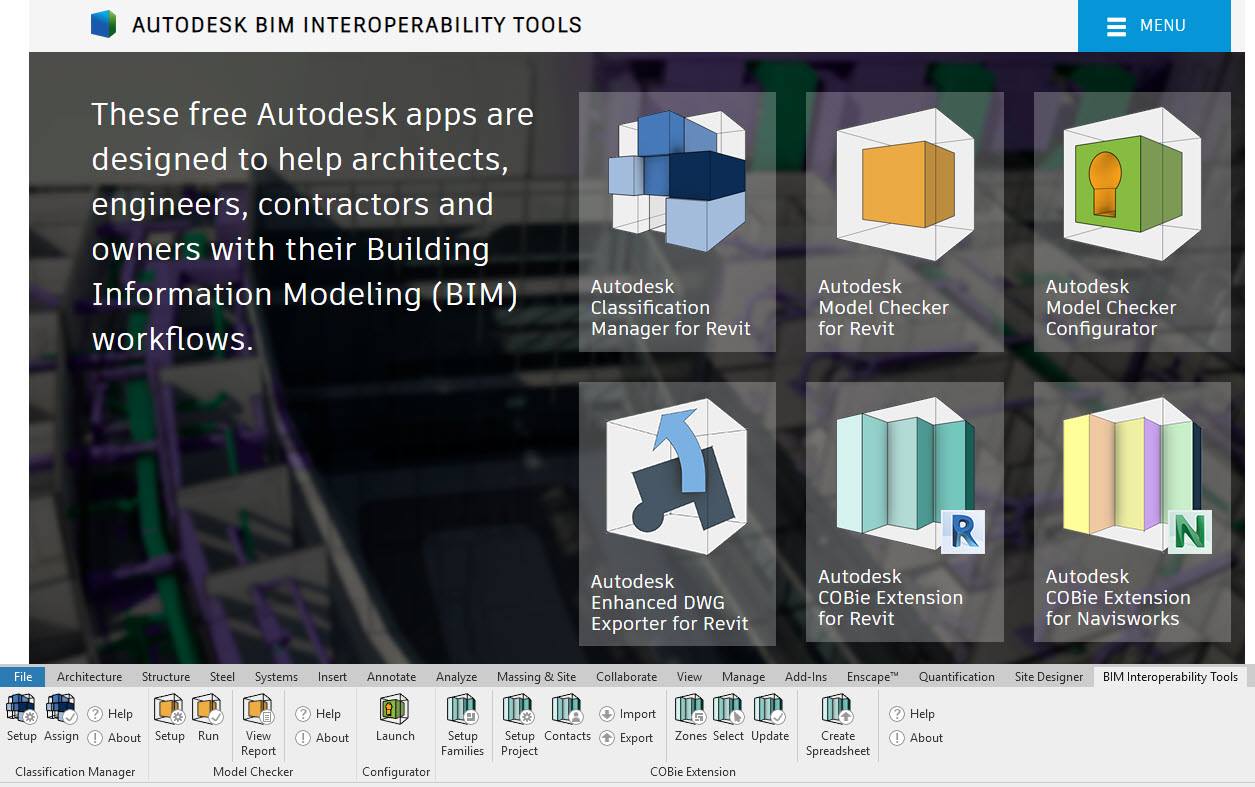Viewport: 1255px width, 787px height.
Task: Open About in Classification Manager panel
Action: point(114,738)
